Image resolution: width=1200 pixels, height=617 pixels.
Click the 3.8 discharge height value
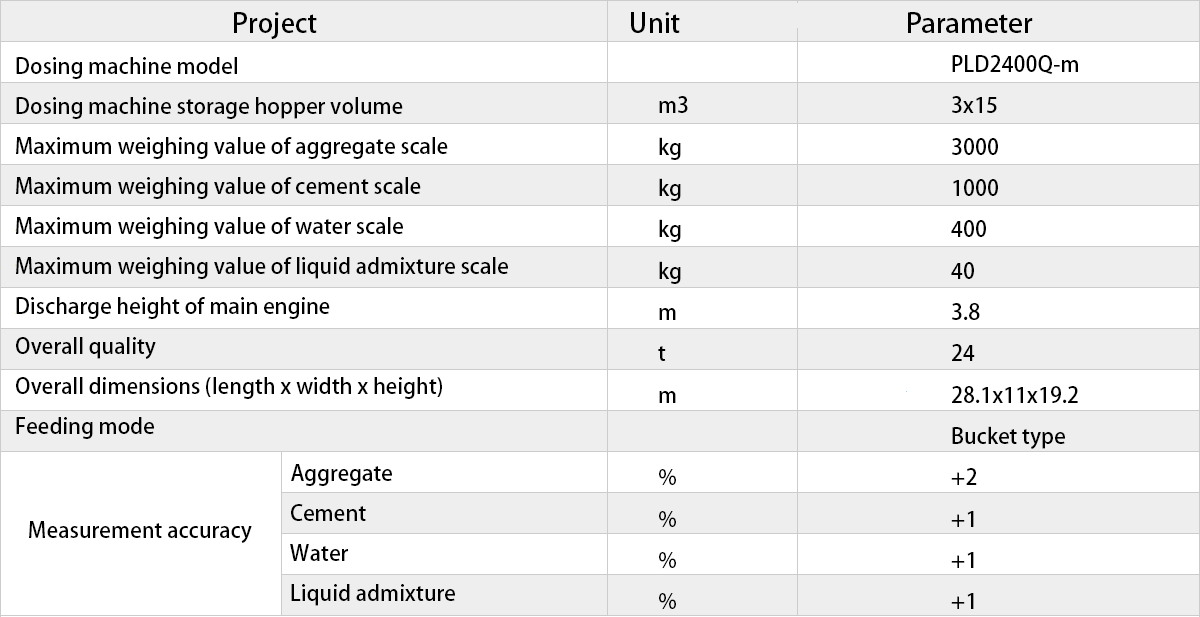(x=966, y=312)
